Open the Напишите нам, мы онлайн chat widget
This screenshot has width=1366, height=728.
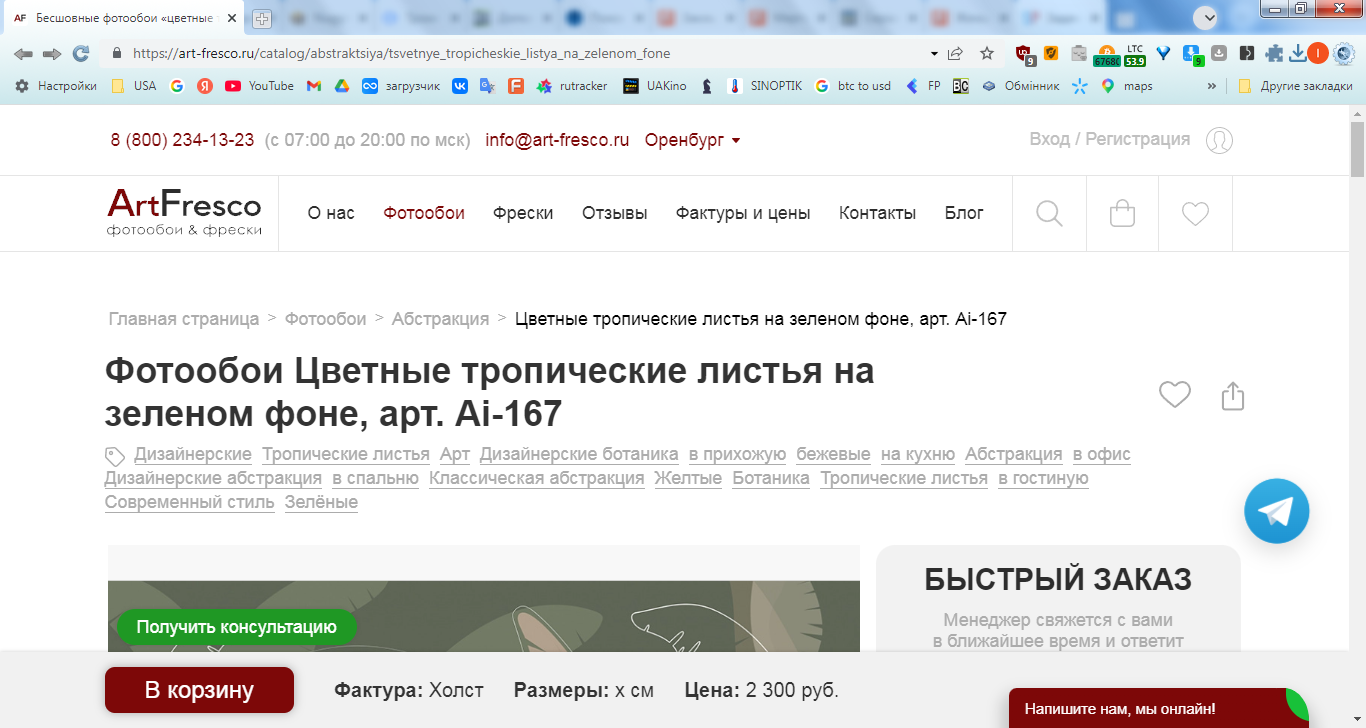(x=1158, y=708)
